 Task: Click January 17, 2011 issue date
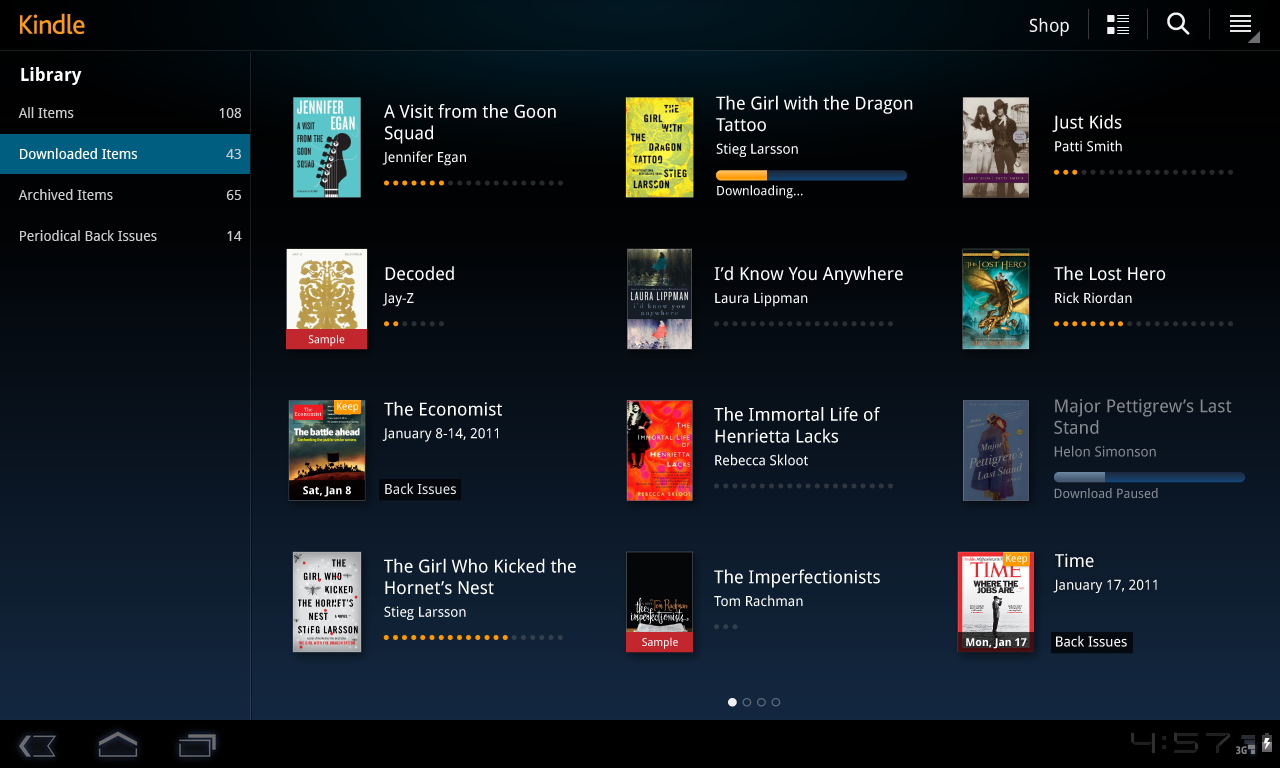coord(1106,585)
